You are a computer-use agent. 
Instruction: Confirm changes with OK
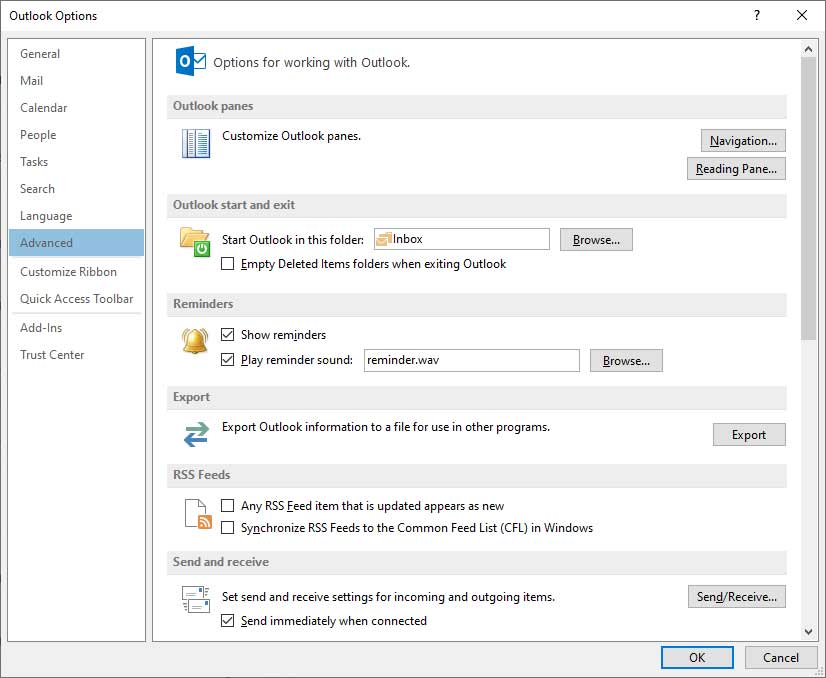click(x=697, y=657)
